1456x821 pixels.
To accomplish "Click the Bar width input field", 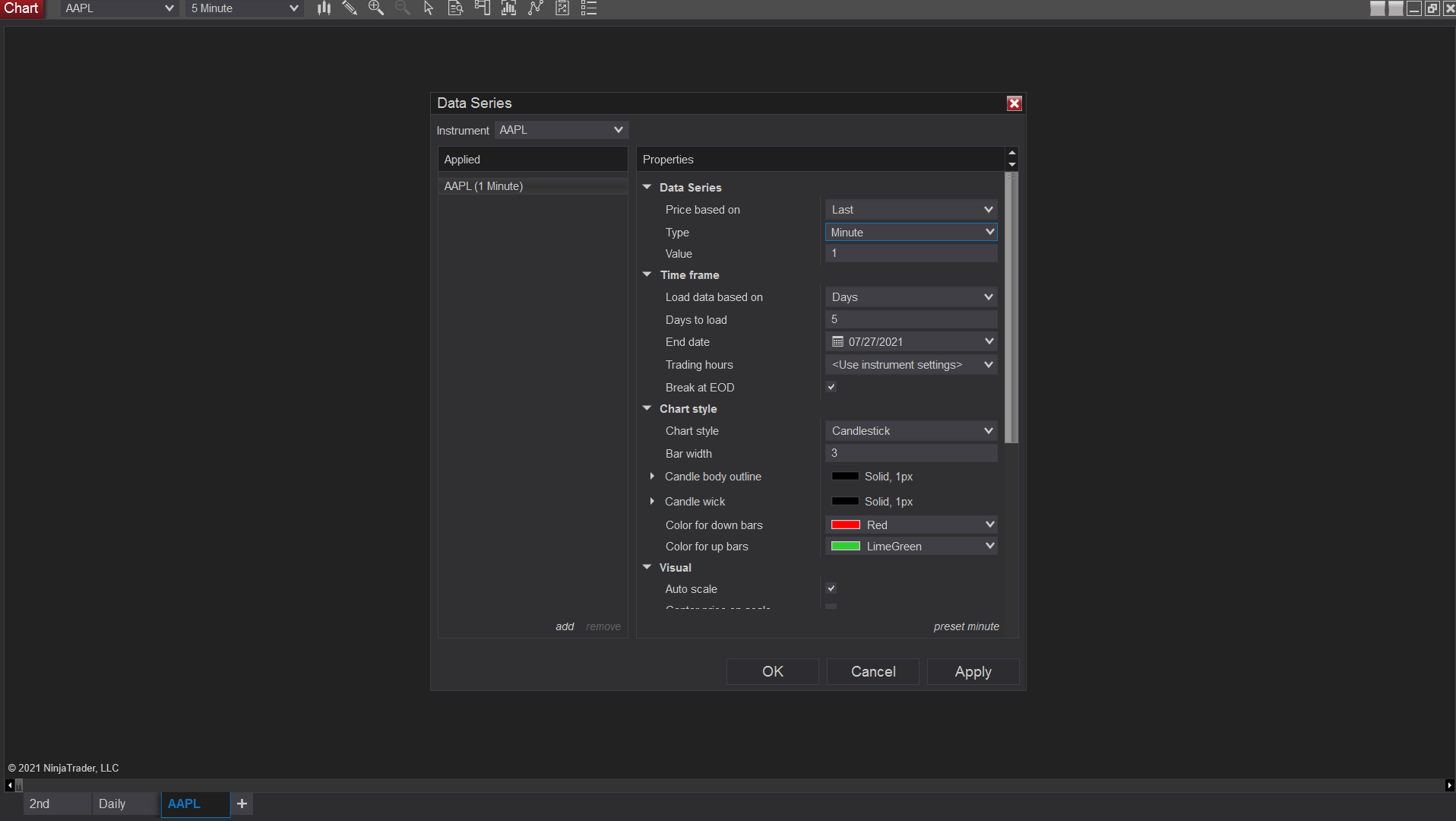I will [x=911, y=454].
